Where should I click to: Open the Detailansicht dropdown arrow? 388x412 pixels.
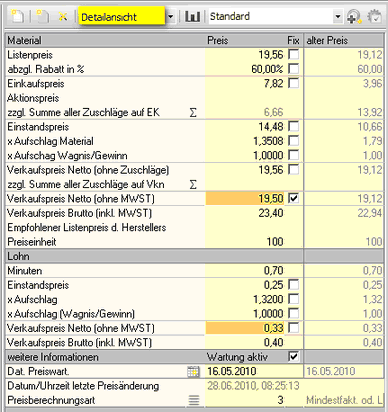170,16
